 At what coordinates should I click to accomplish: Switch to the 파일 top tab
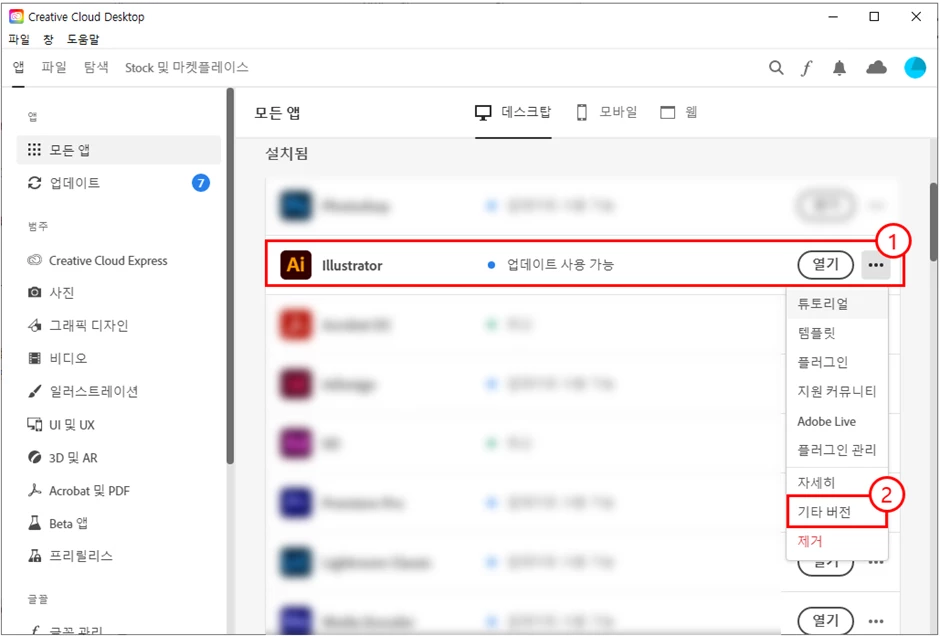pos(53,67)
